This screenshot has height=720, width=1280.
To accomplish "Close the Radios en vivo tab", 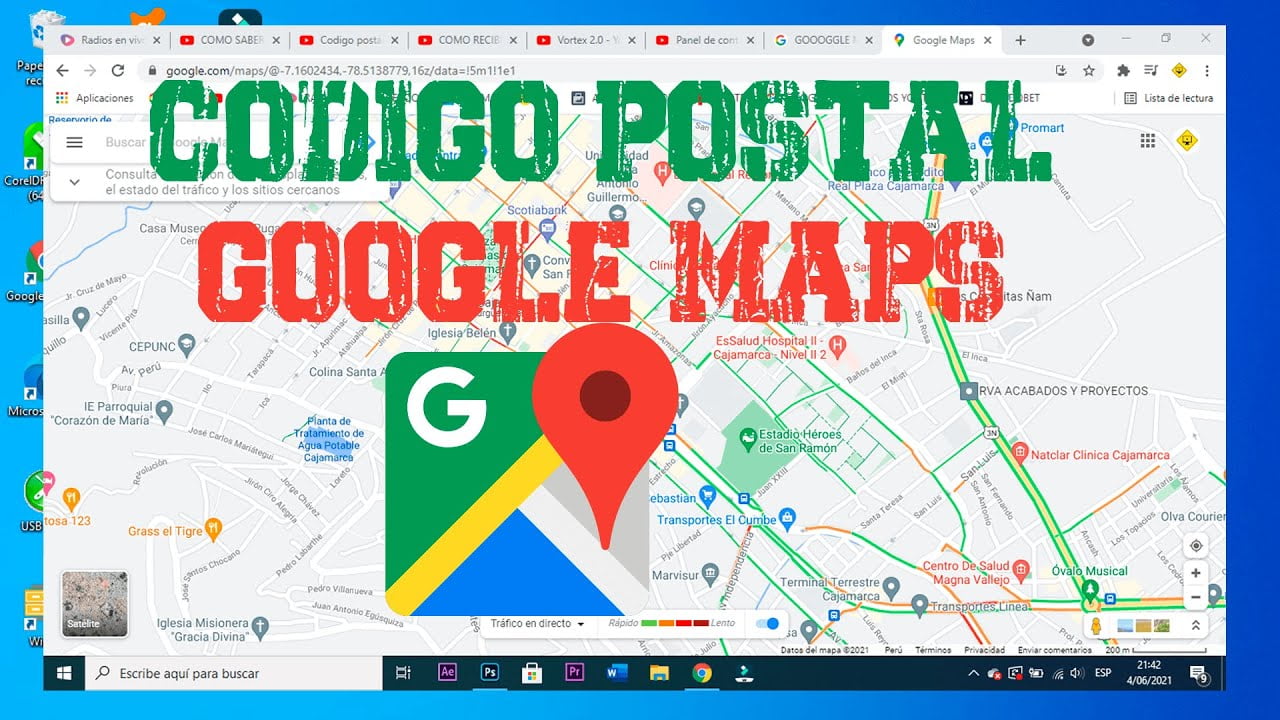I will point(156,40).
